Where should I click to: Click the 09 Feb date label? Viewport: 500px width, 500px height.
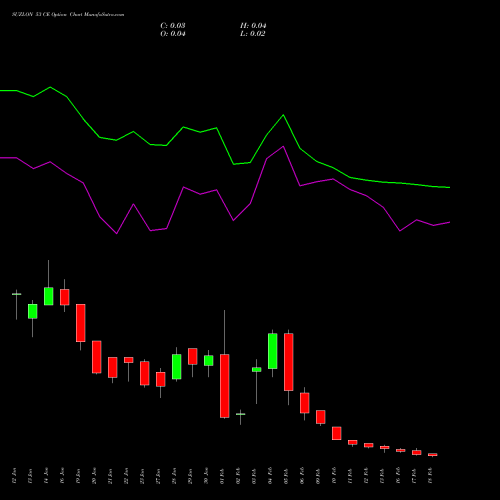click(x=318, y=476)
